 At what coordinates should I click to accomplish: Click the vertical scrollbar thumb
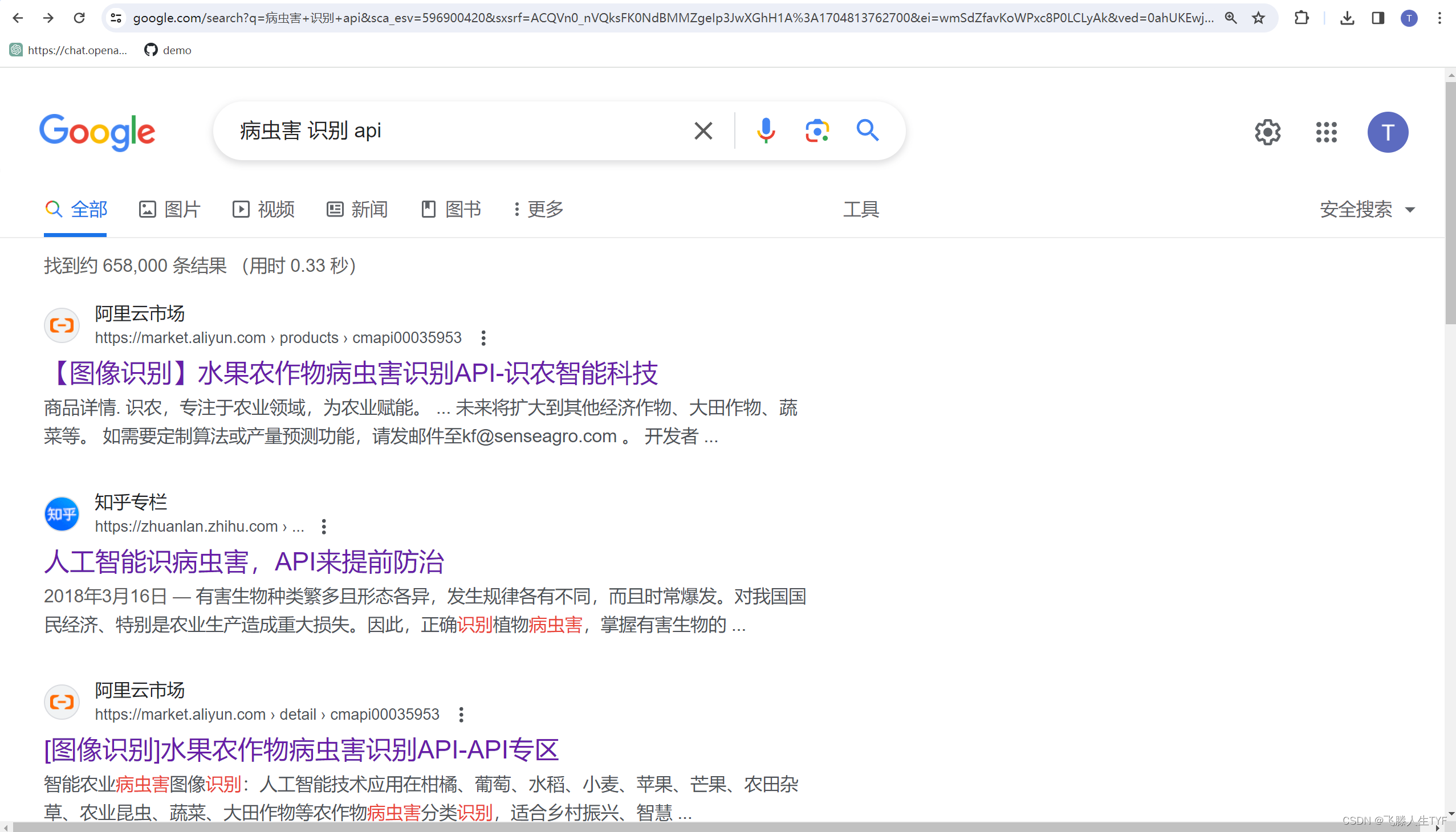pos(1450,203)
